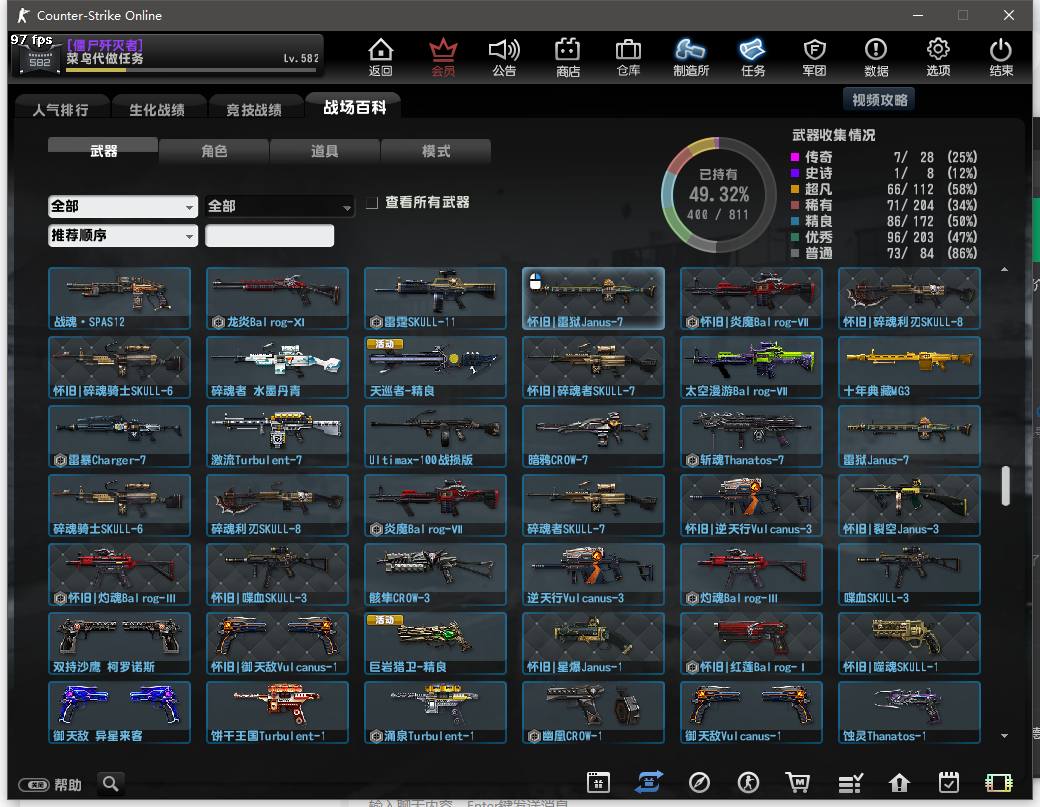This screenshot has height=807, width=1040.
Task: Open the 任务 missions icon
Action: click(753, 57)
